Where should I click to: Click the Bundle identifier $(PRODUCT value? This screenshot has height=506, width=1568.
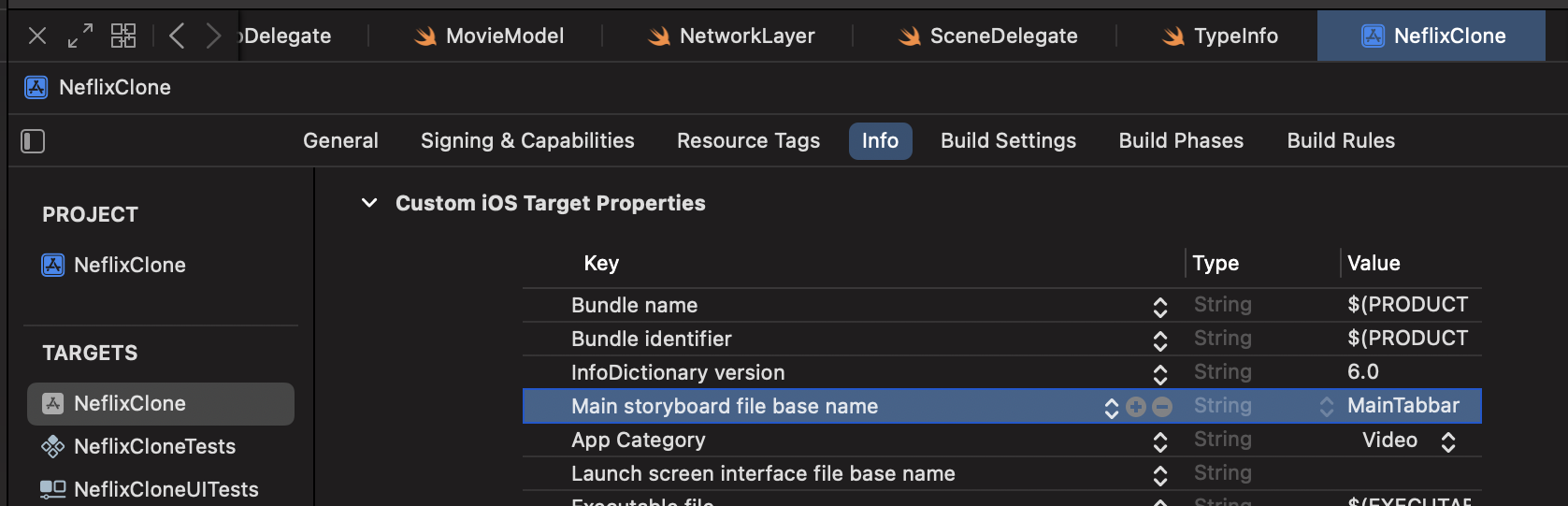point(1408,338)
